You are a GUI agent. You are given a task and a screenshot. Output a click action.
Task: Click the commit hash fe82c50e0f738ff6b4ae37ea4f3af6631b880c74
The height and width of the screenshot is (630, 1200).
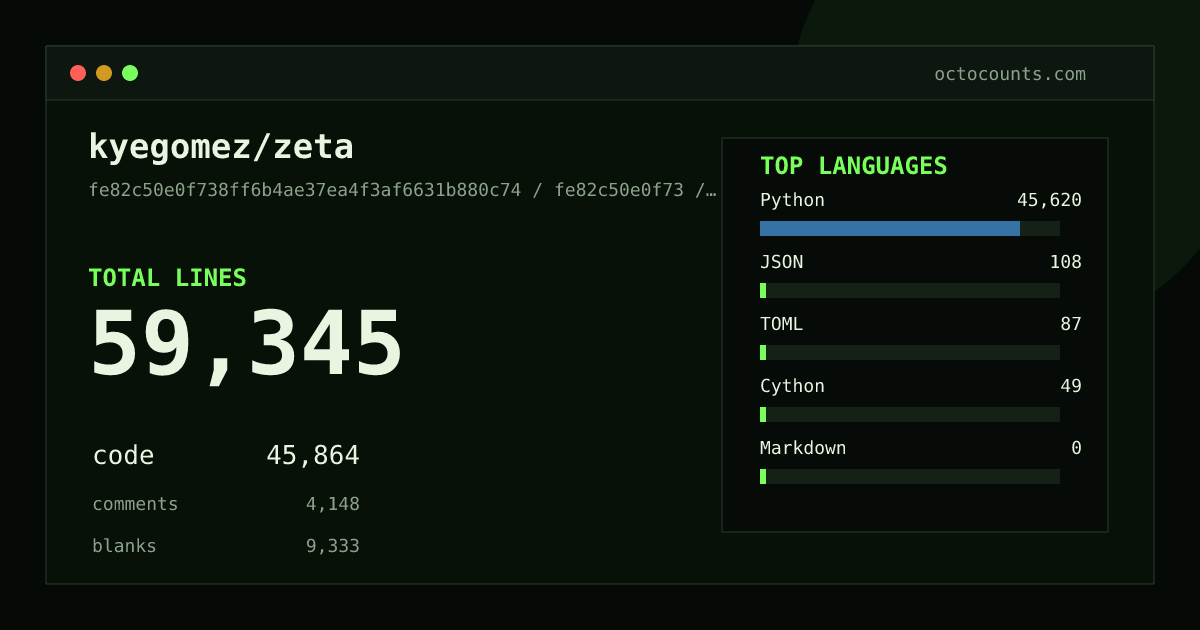pyautogui.click(x=305, y=190)
